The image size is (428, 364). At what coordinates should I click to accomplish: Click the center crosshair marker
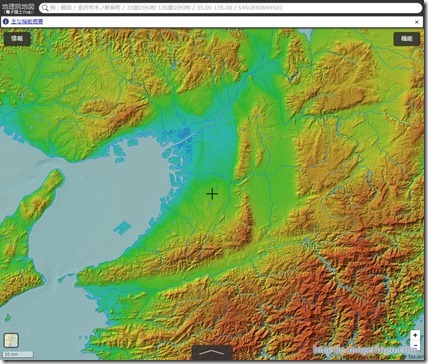(x=212, y=194)
